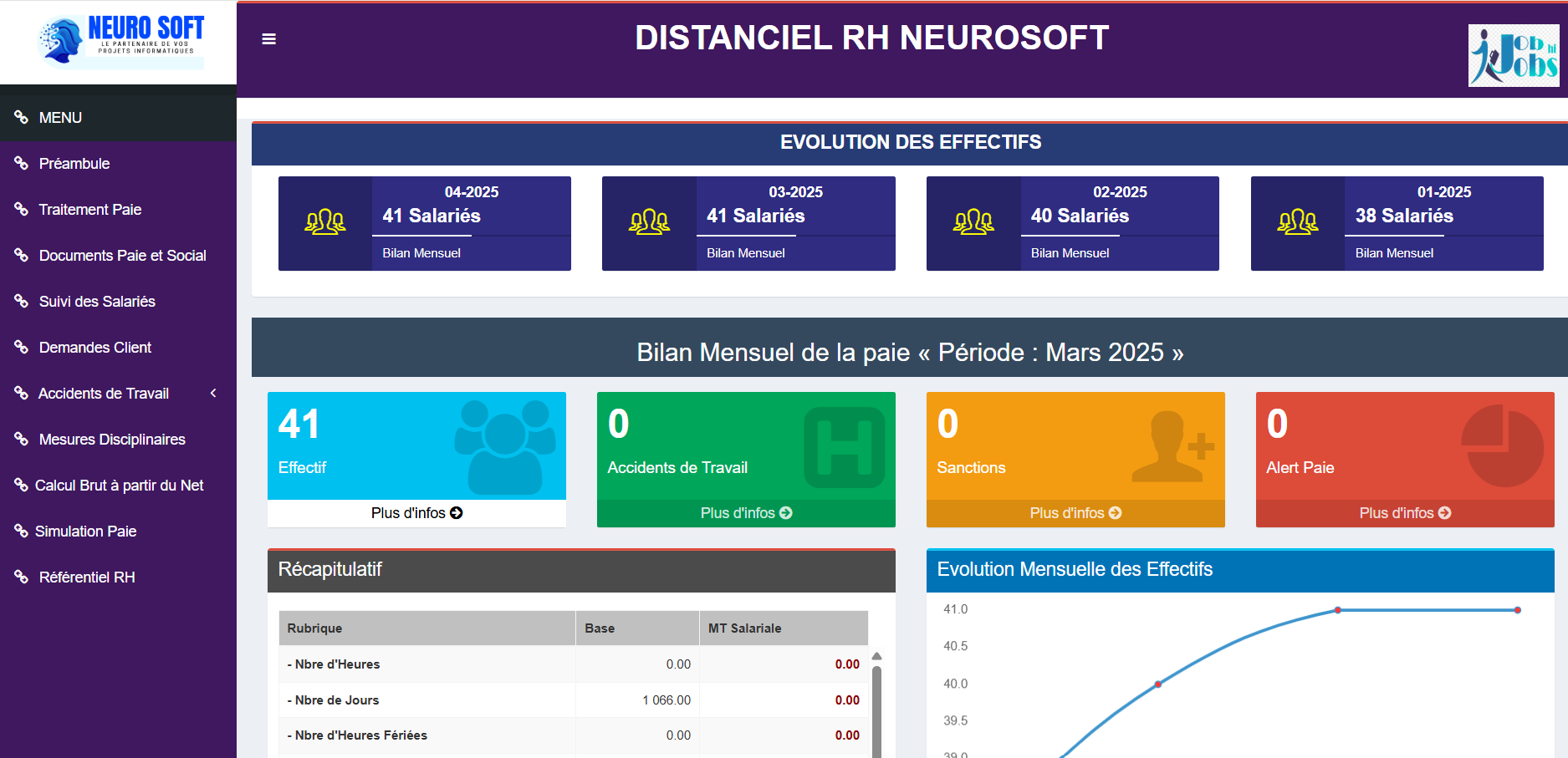Open Bilan Mensuel for 02-2025

click(1070, 253)
